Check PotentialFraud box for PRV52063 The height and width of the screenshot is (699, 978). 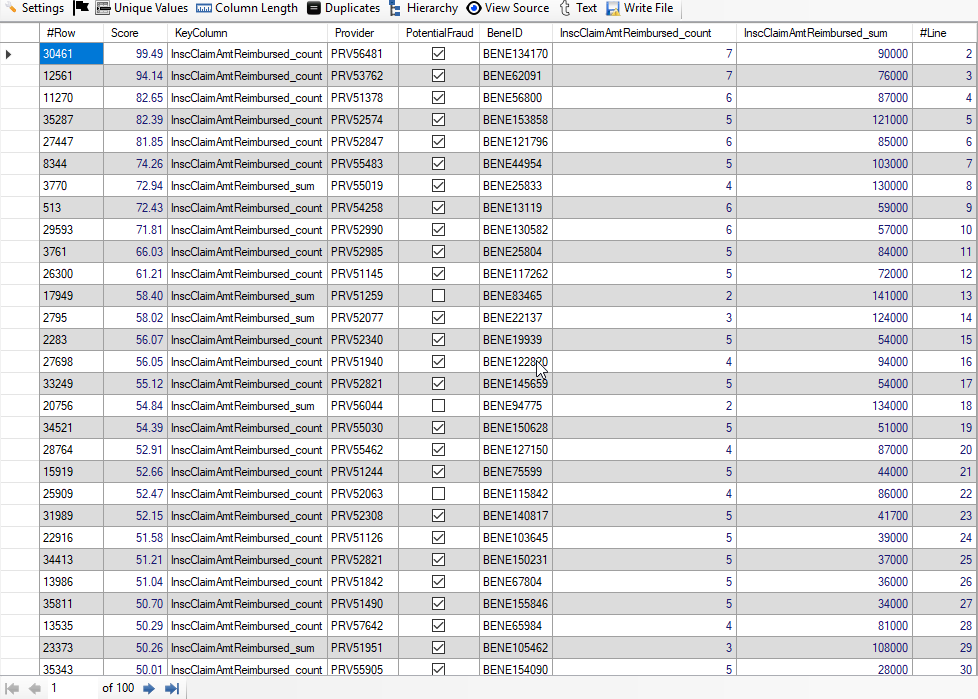pyautogui.click(x=438, y=494)
